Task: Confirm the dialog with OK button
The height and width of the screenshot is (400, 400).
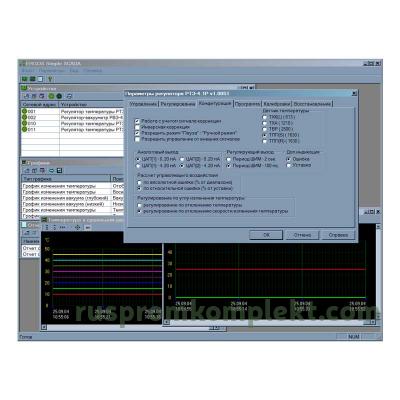Action: 266,235
